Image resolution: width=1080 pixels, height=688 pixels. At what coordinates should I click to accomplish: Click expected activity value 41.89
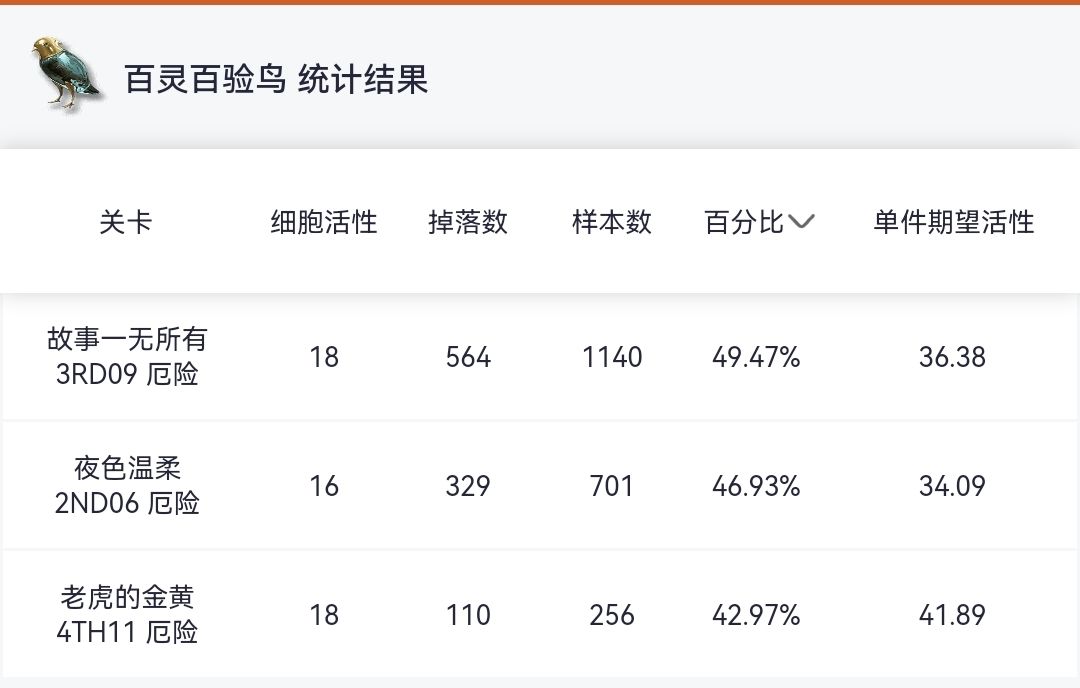coord(952,615)
